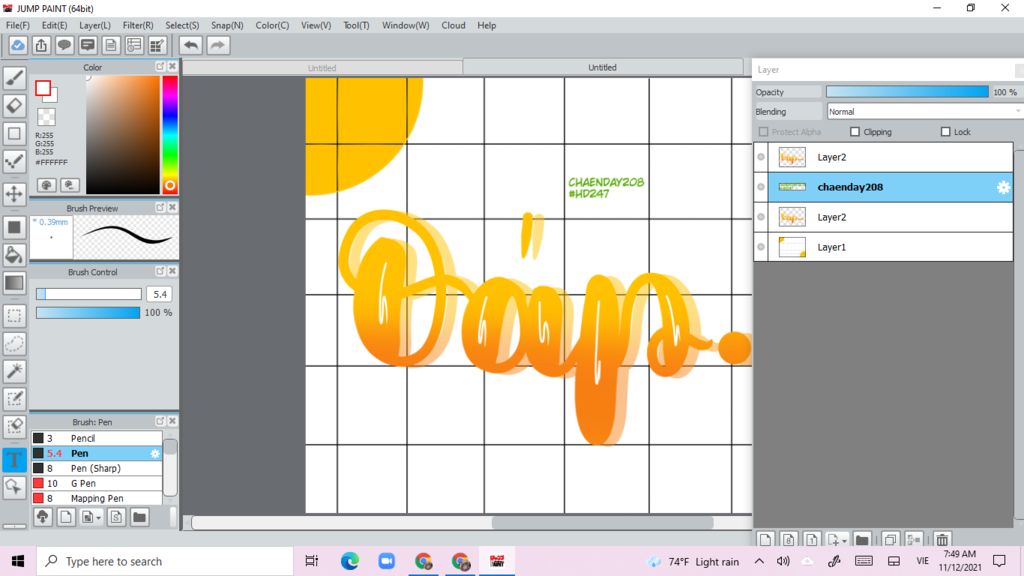1024x576 pixels.
Task: Open Microsoft Edge from taskbar
Action: pos(349,561)
